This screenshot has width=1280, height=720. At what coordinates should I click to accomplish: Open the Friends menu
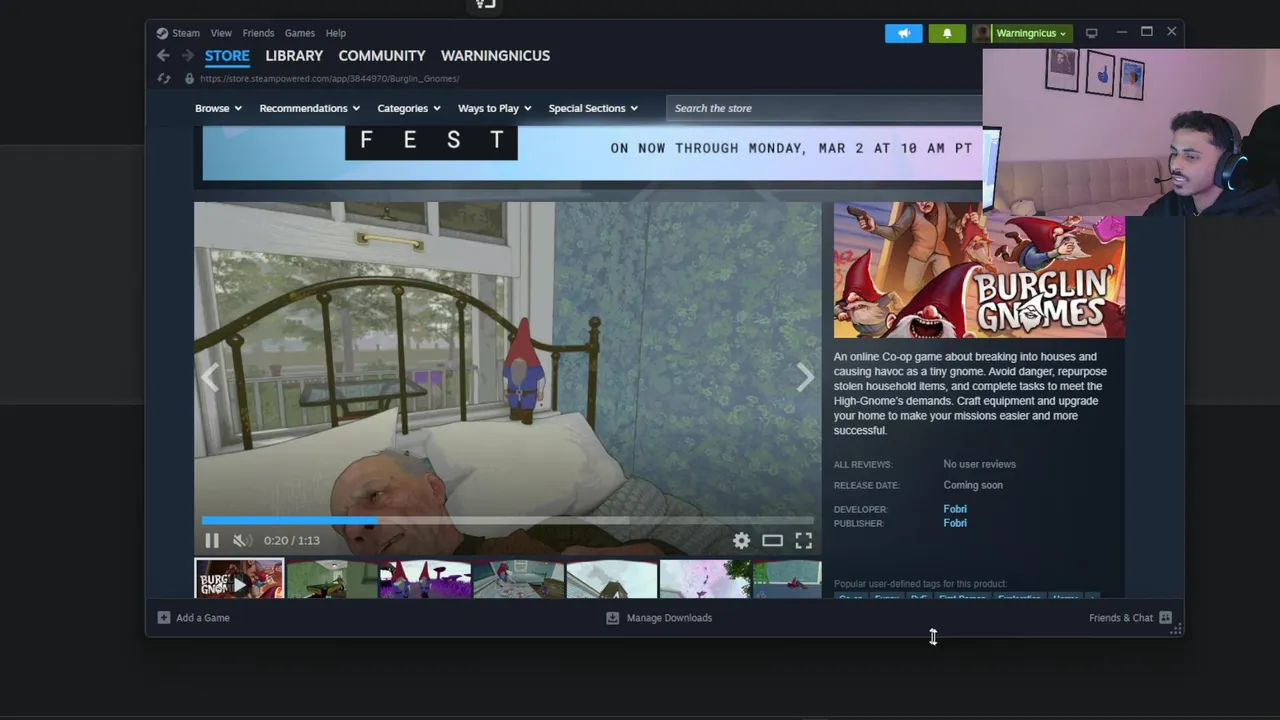[x=258, y=33]
